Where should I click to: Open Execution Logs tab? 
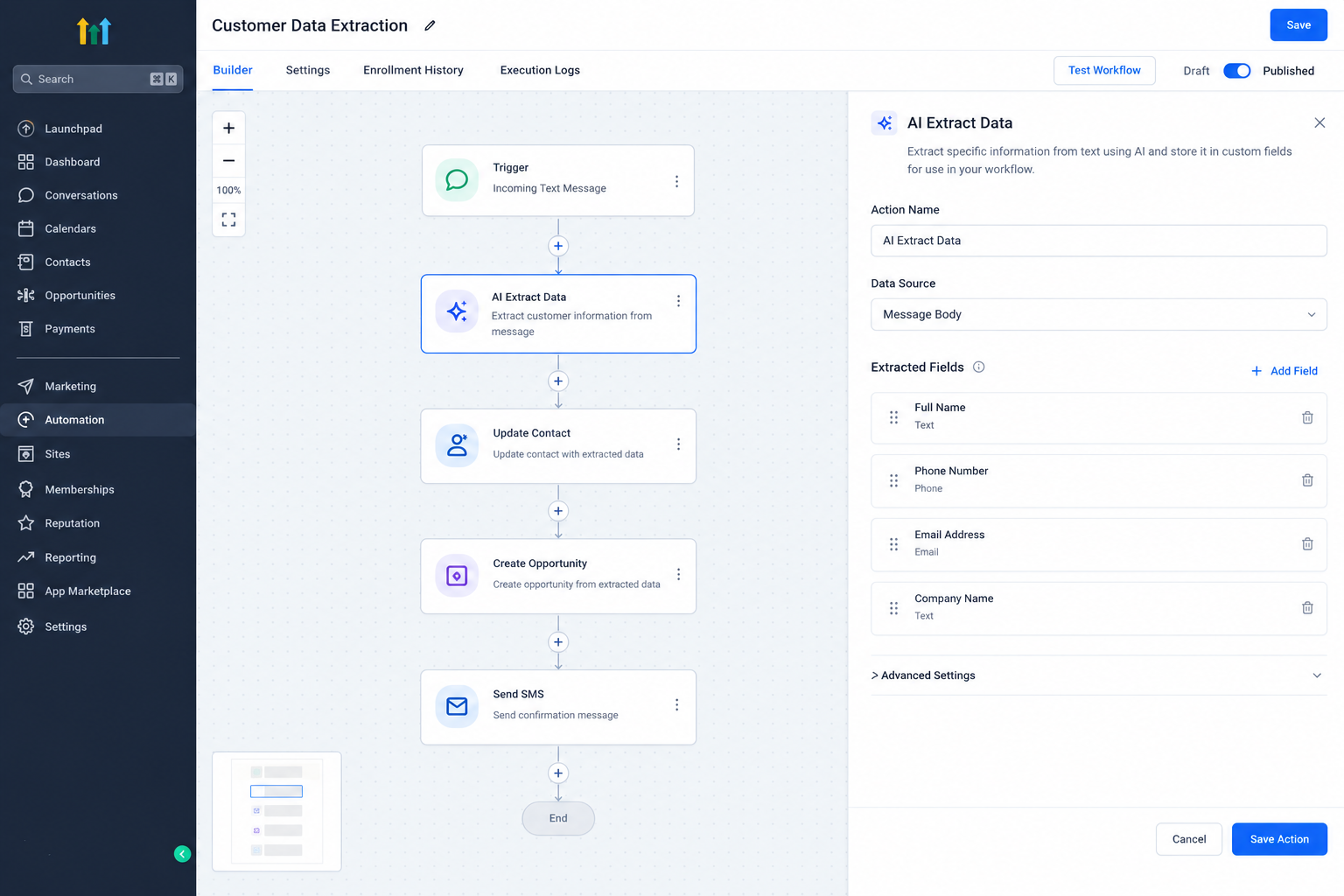540,70
